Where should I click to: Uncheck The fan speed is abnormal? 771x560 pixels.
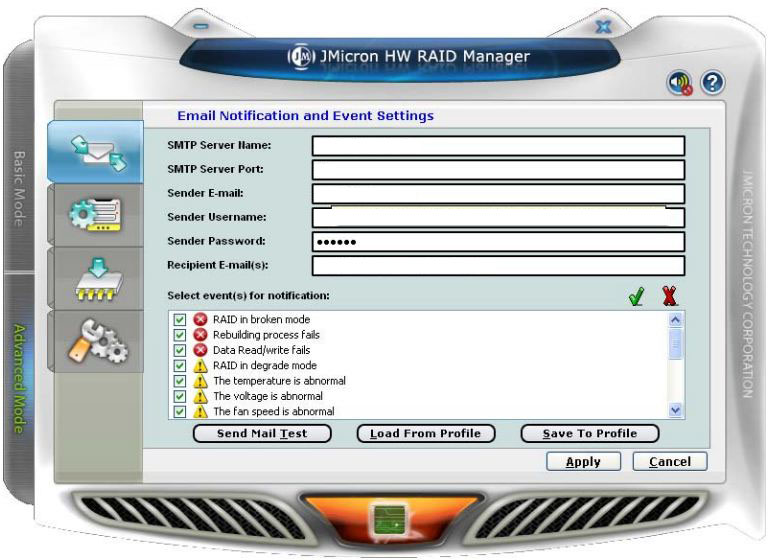click(x=180, y=412)
